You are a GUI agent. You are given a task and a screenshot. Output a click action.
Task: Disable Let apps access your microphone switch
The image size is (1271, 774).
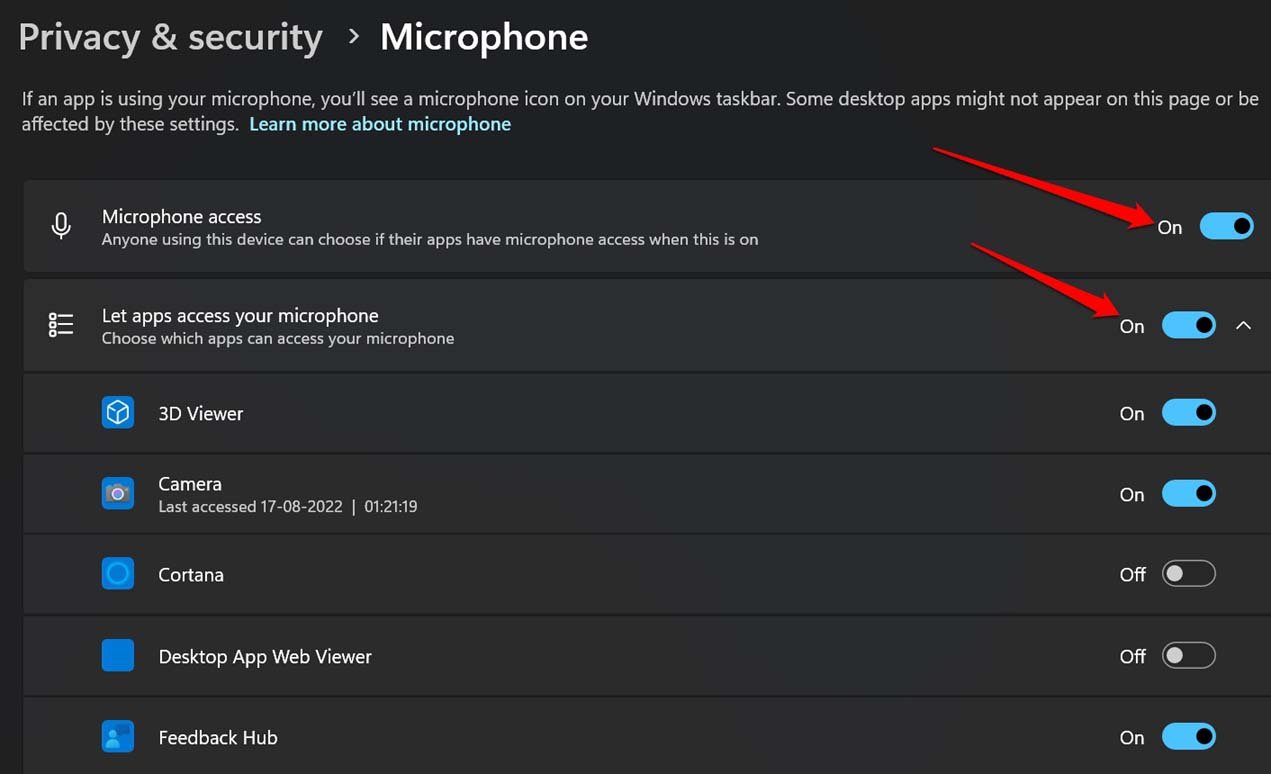(x=1188, y=325)
